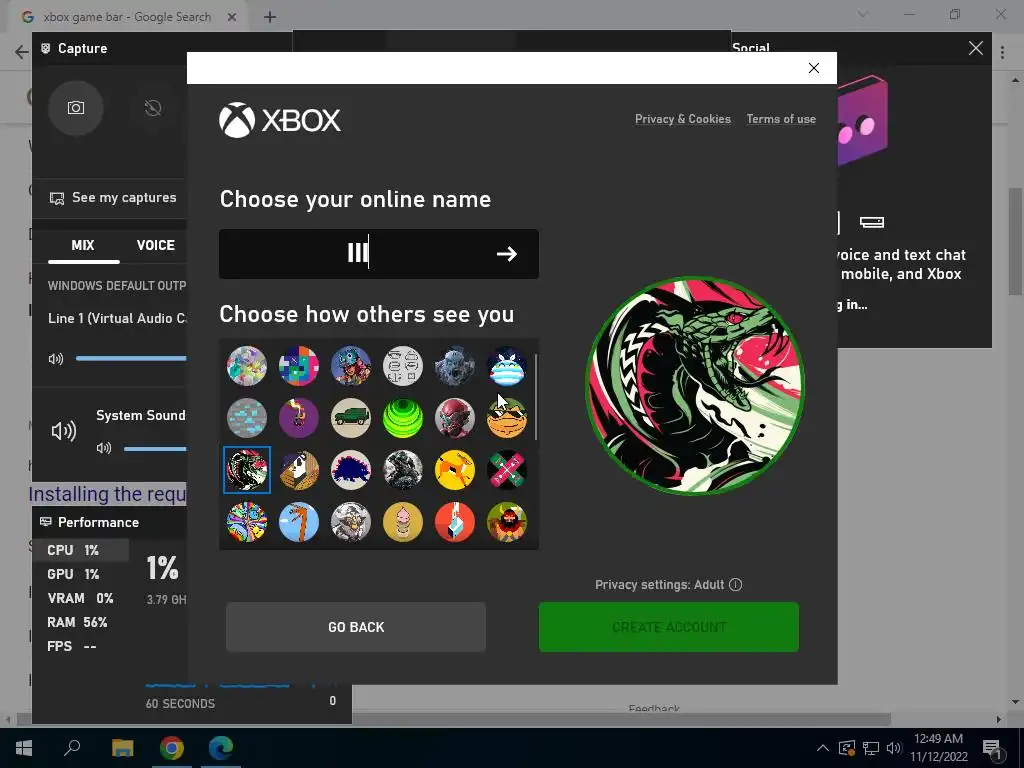This screenshot has height=768, width=1024.
Task: Choose the giraffe on blue sky avatar
Action: coord(298,522)
